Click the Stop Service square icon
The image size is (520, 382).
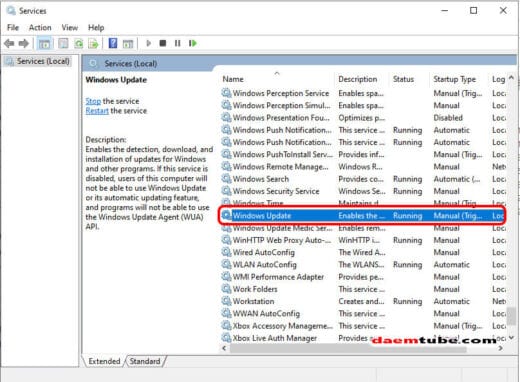point(163,43)
